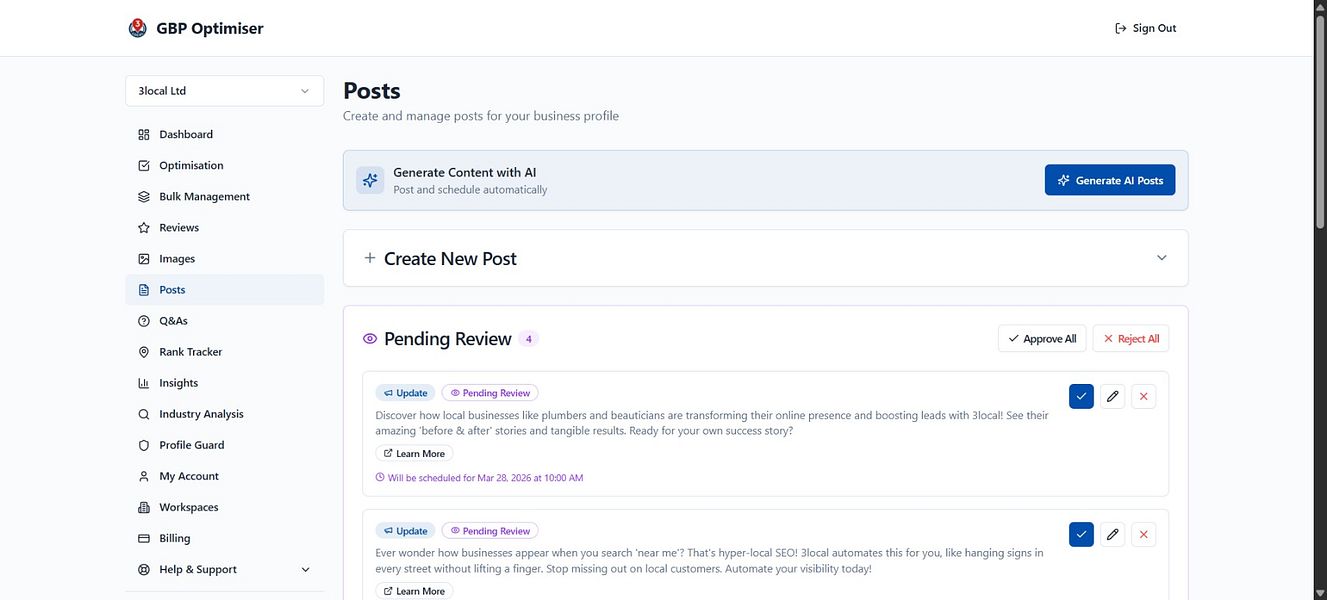Image resolution: width=1327 pixels, height=600 pixels.
Task: Click the Images picture icon in sidebar
Action: pos(144,258)
